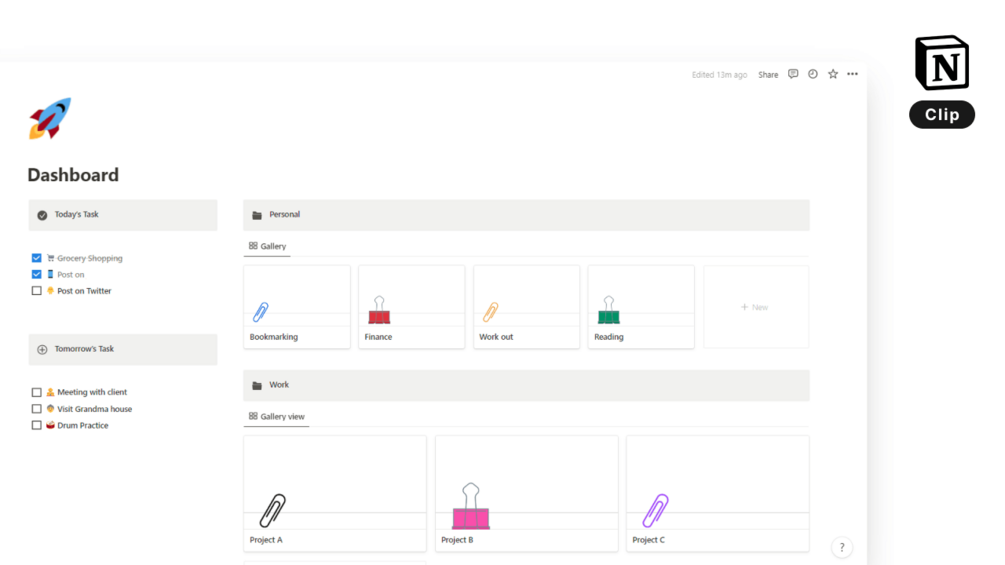Click the blue paperclip on Bookmarking card

261,312
